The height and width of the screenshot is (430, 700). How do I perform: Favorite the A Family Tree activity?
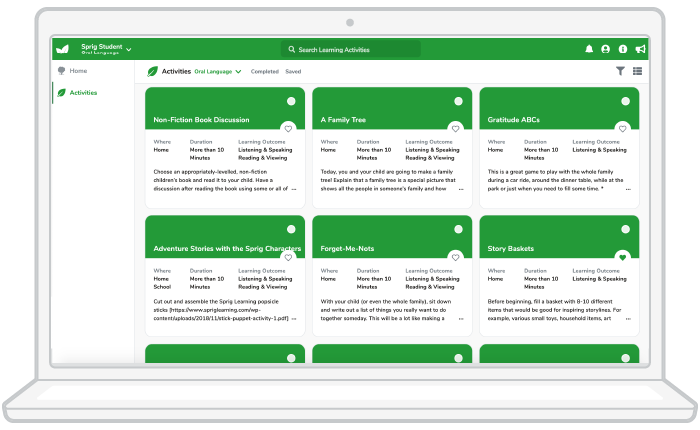pos(455,129)
